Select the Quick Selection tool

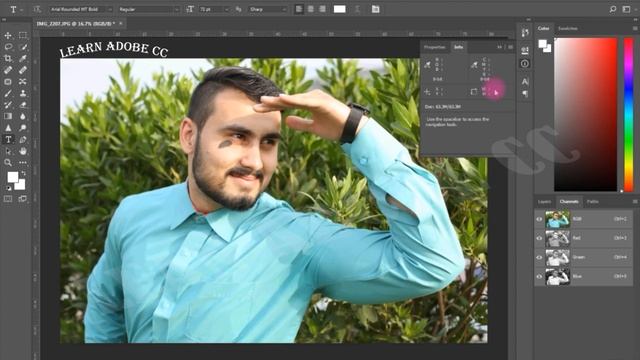click(x=23, y=47)
